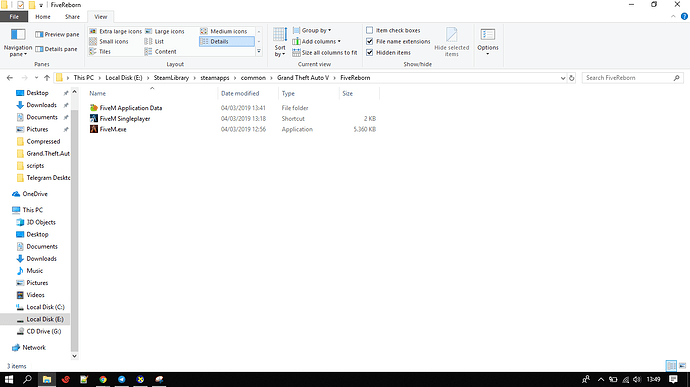Open Music under This PC
690x387 pixels.
34,271
